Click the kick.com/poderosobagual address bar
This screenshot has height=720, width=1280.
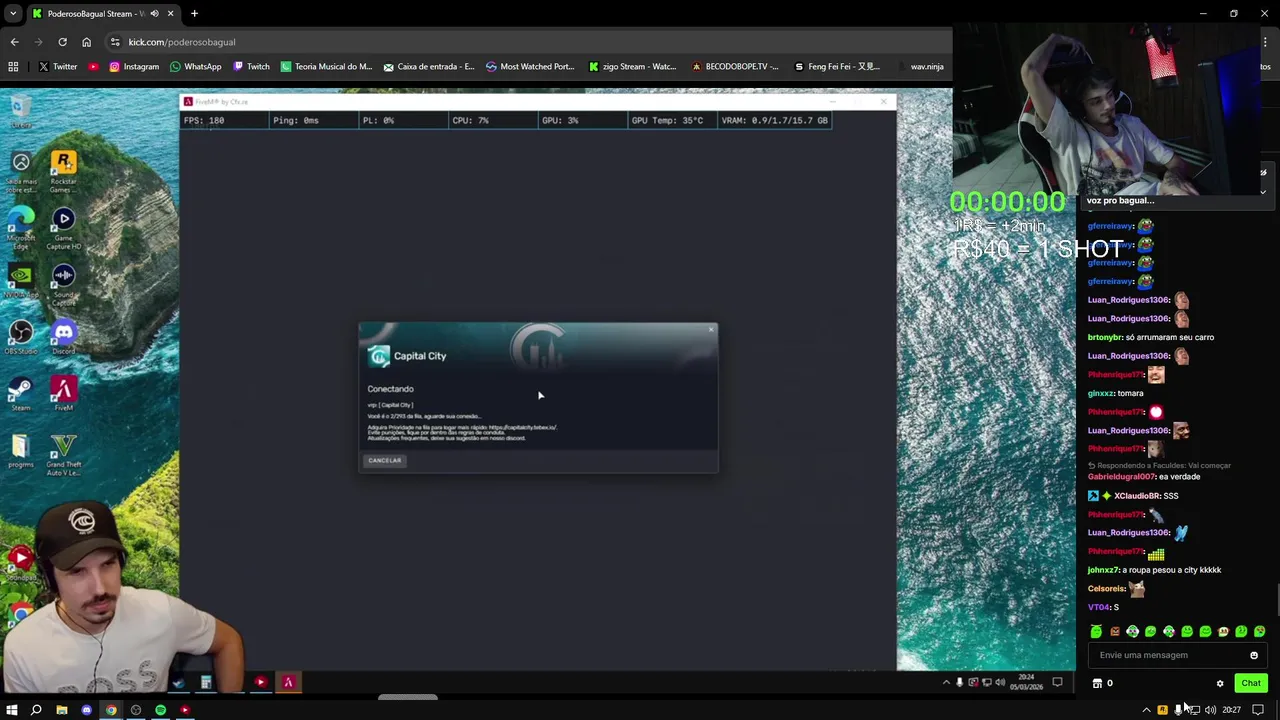tap(530, 42)
